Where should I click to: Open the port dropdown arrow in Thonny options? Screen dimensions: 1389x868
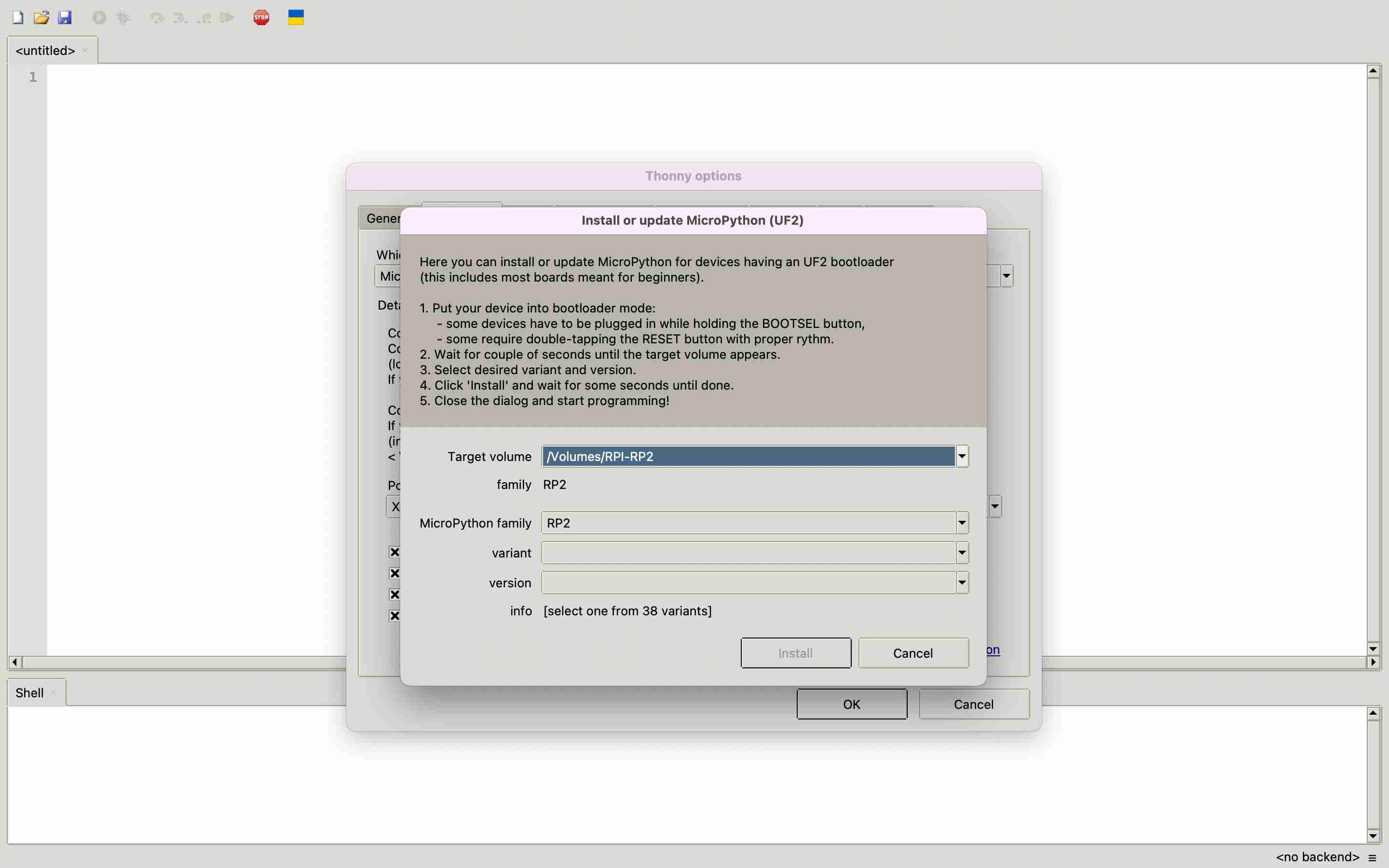point(994,506)
